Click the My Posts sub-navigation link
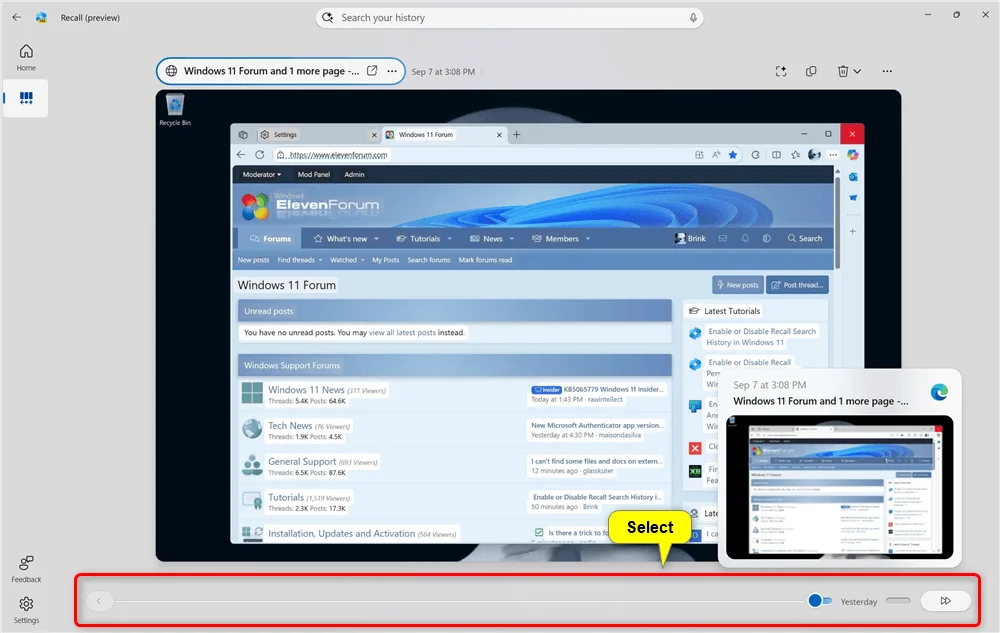The width and height of the screenshot is (1000, 633). point(386,260)
